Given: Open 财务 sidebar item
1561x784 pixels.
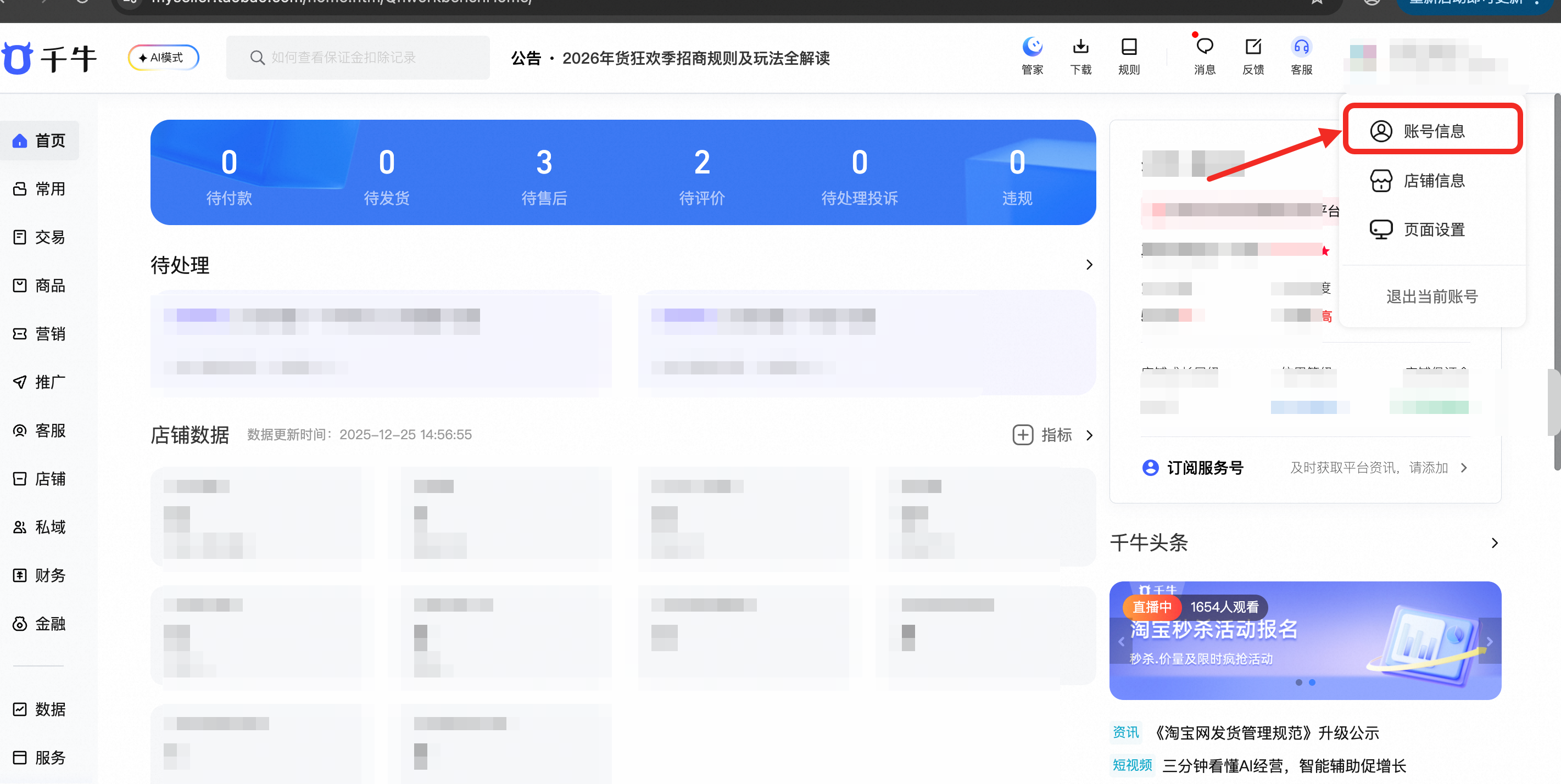Looking at the screenshot, I should coord(40,575).
